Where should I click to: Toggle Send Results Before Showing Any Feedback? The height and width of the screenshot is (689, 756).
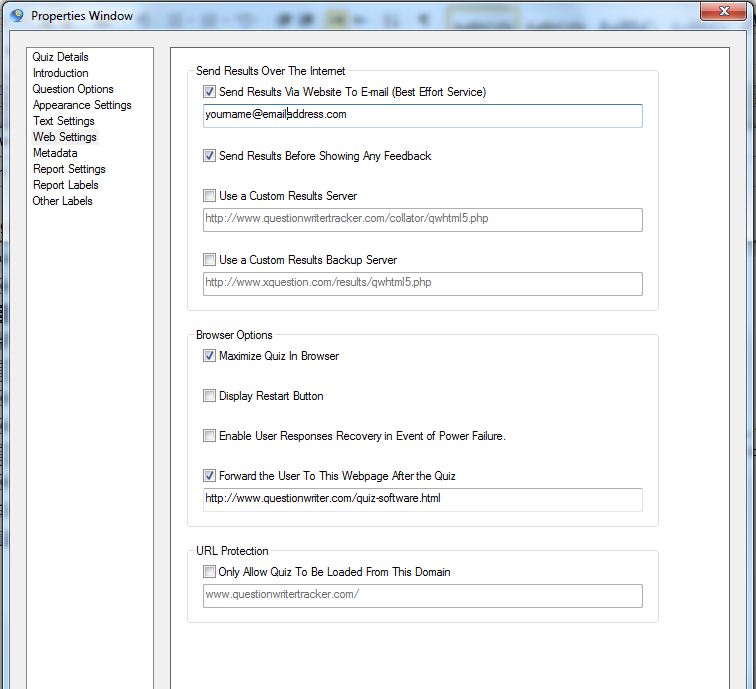pyautogui.click(x=209, y=156)
